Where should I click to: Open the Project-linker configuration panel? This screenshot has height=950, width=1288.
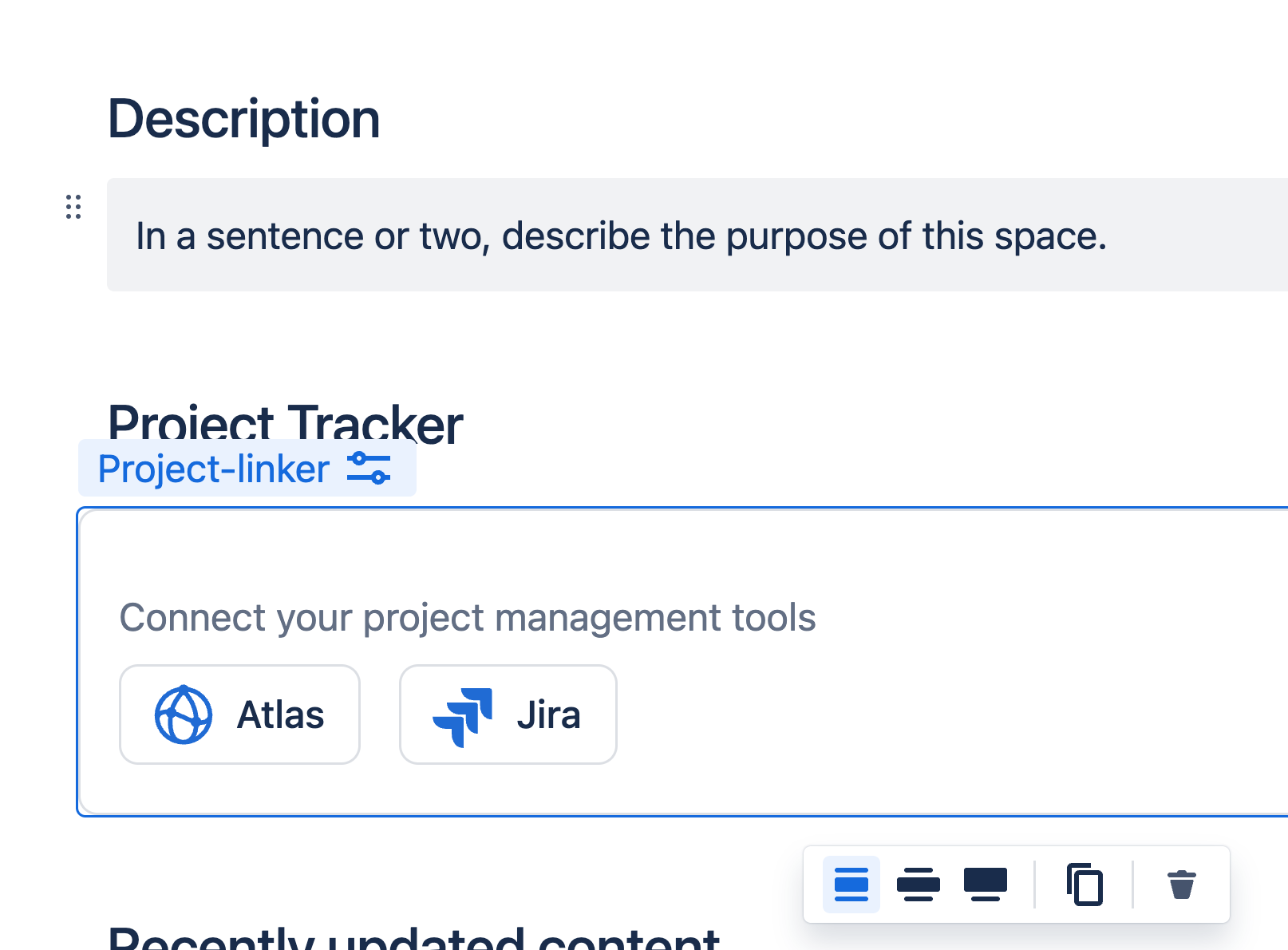click(x=368, y=469)
